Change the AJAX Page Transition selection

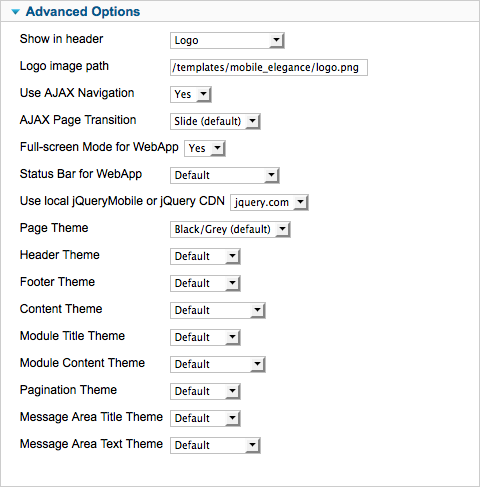coord(215,121)
